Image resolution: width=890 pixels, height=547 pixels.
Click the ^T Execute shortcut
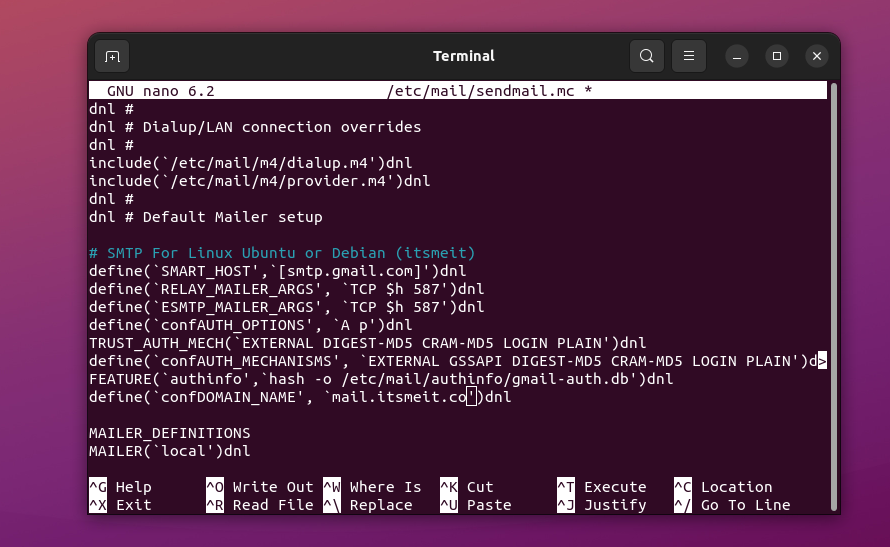(601, 487)
